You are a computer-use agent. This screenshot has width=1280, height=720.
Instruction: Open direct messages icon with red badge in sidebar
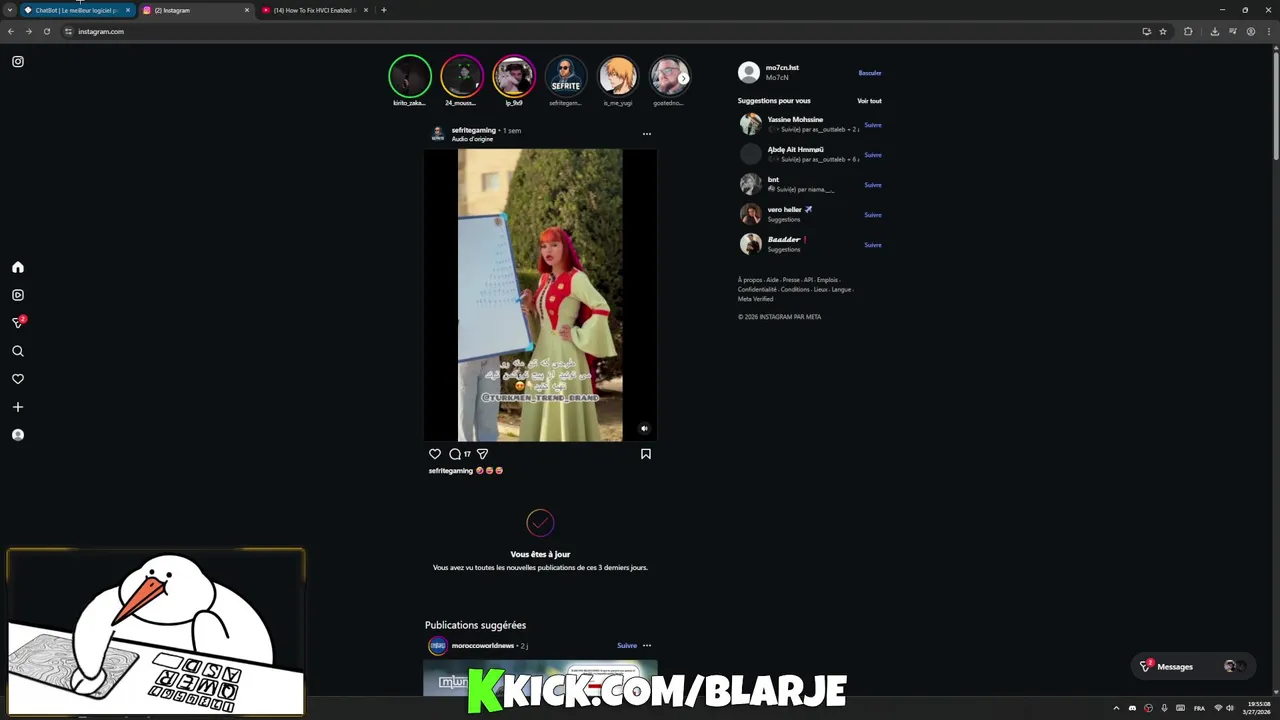[18, 322]
